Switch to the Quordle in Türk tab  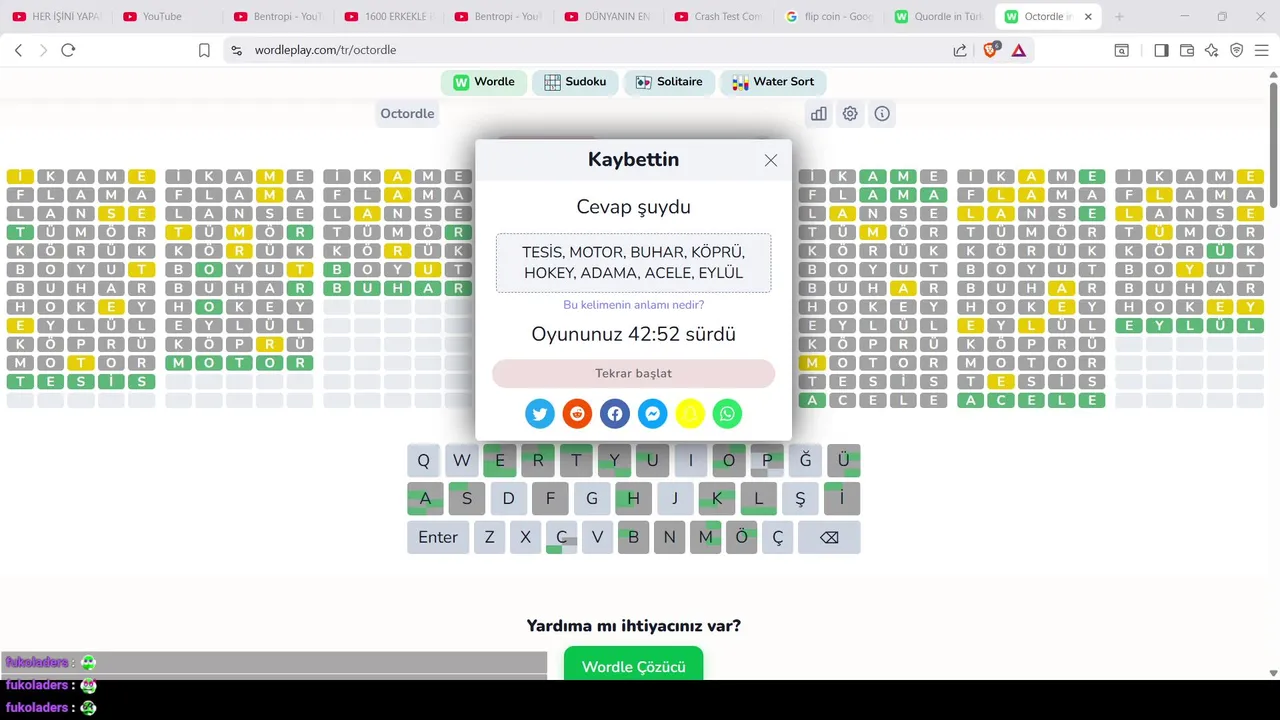click(940, 17)
